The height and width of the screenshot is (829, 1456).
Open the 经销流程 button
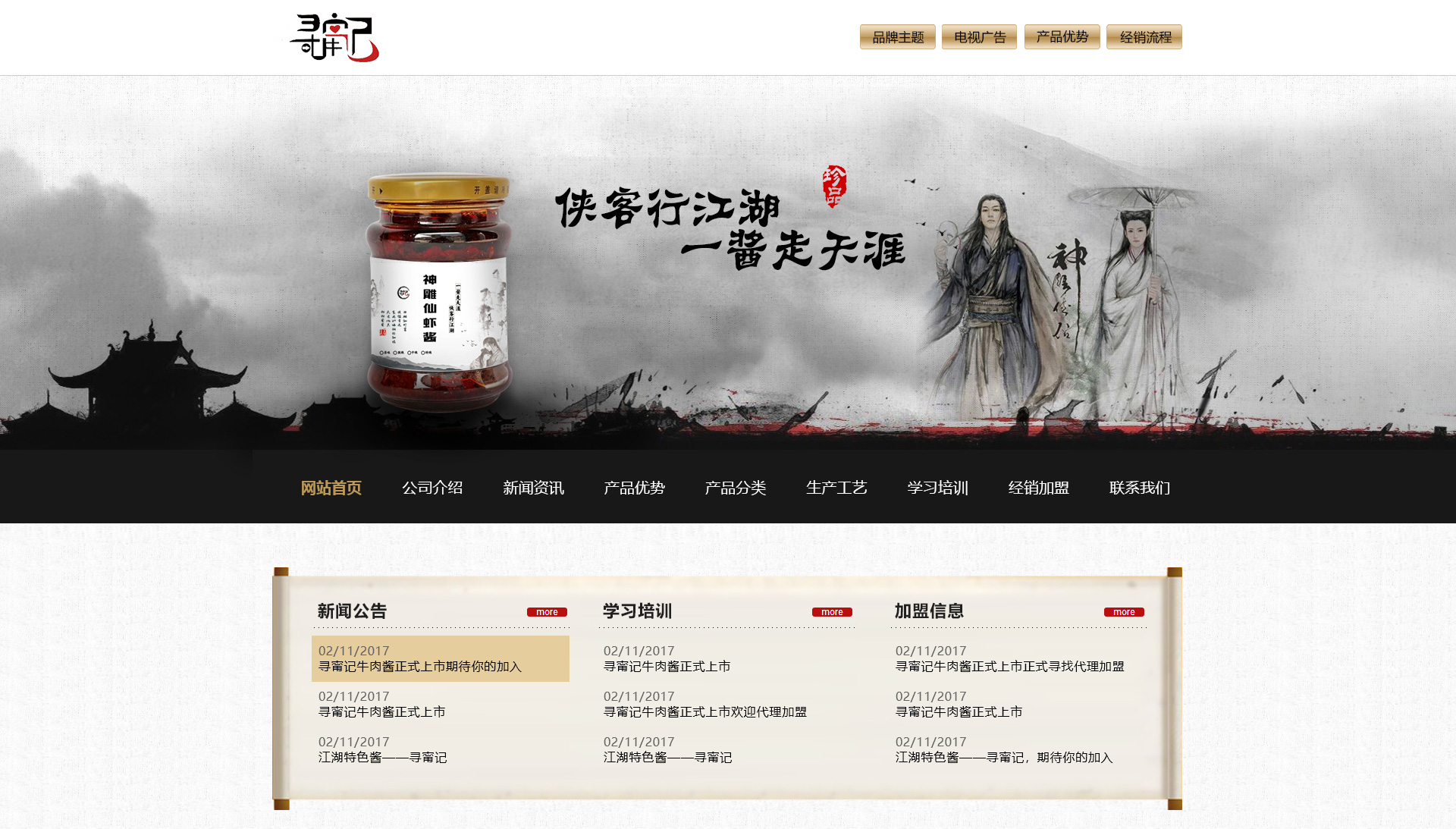[1144, 36]
